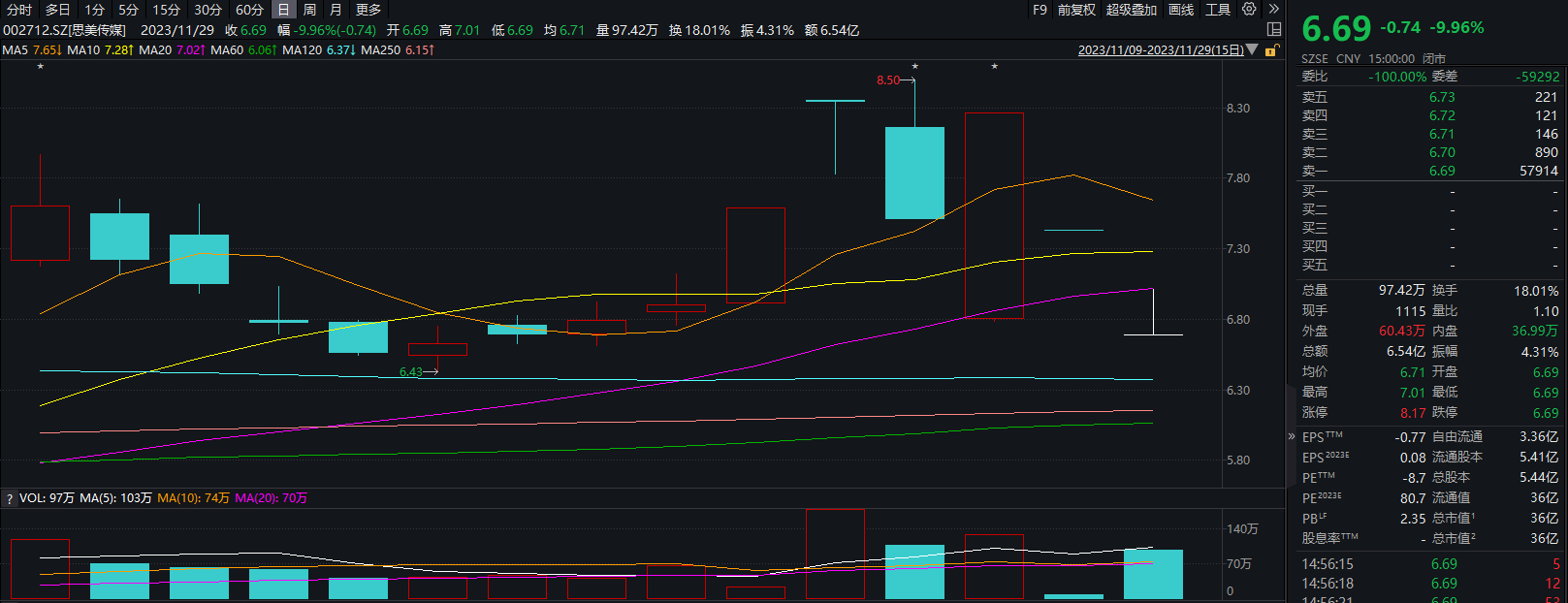This screenshot has height=603, width=1568.
Task: Click the volume MA(20): 70万 label
Action: 271,498
